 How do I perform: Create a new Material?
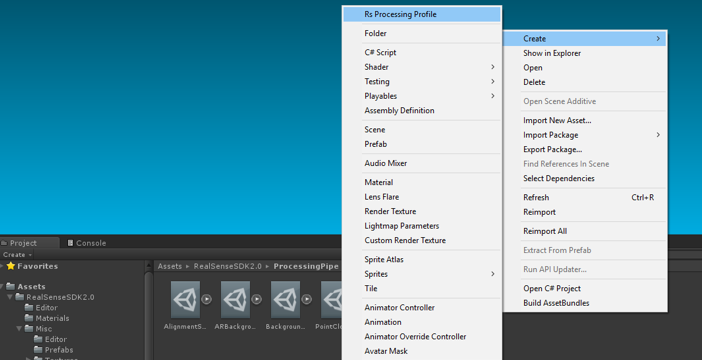coord(422,182)
